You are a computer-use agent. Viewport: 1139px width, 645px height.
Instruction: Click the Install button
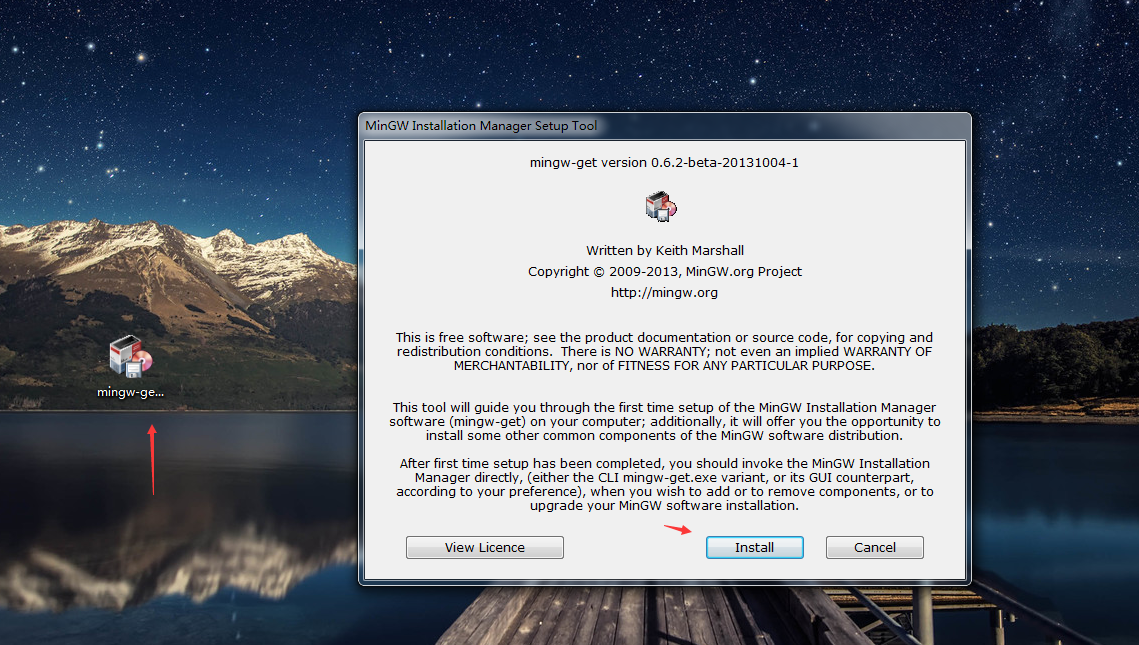click(754, 548)
